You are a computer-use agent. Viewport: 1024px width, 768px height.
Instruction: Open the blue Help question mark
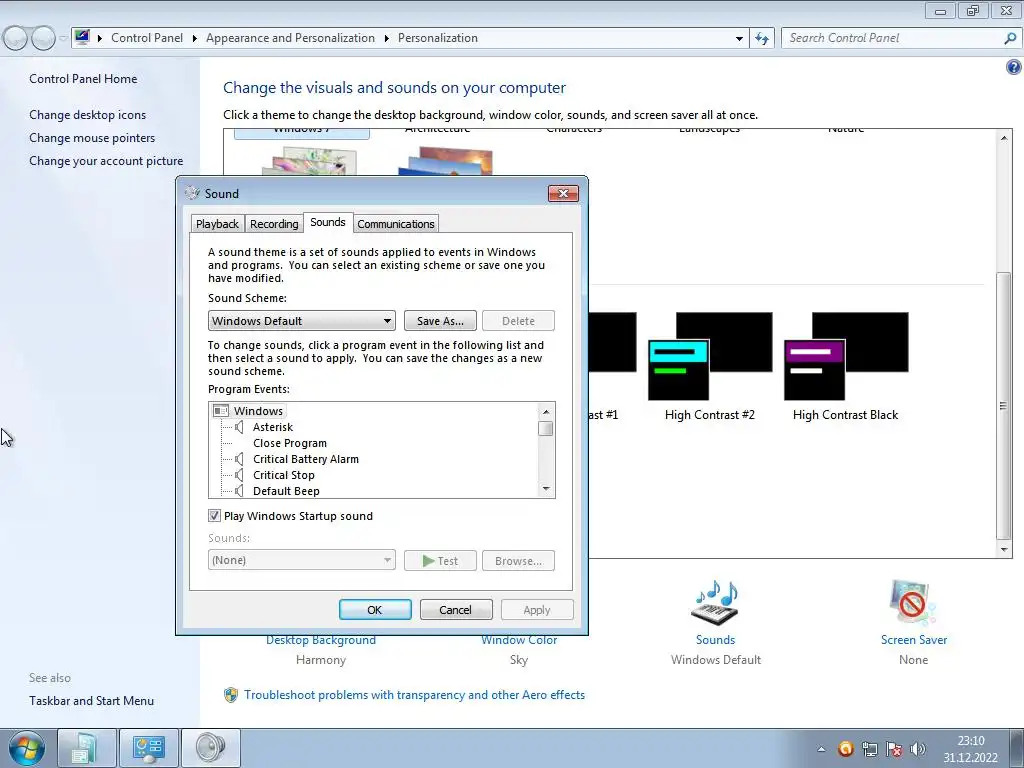click(x=1014, y=67)
